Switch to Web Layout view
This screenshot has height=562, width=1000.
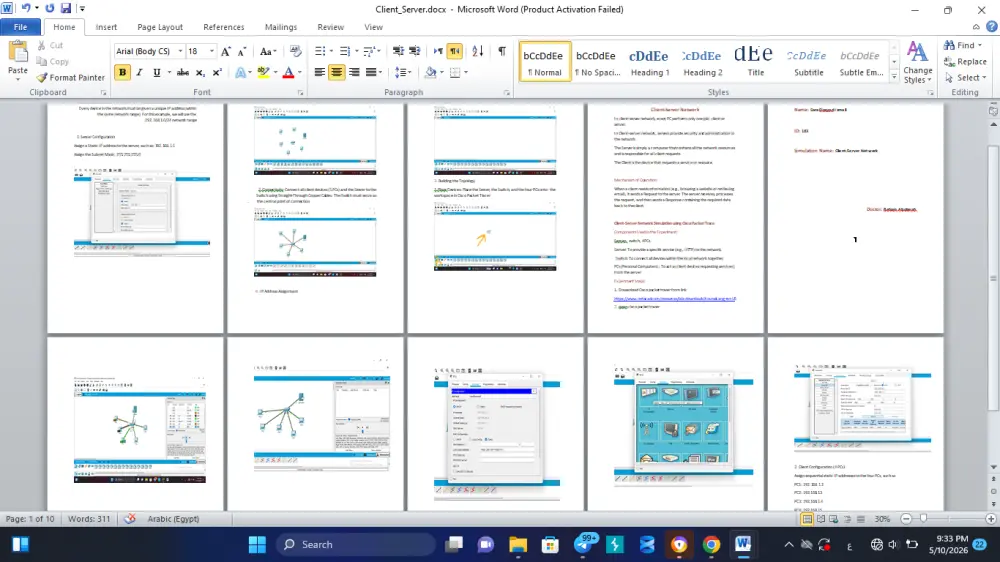(834, 519)
